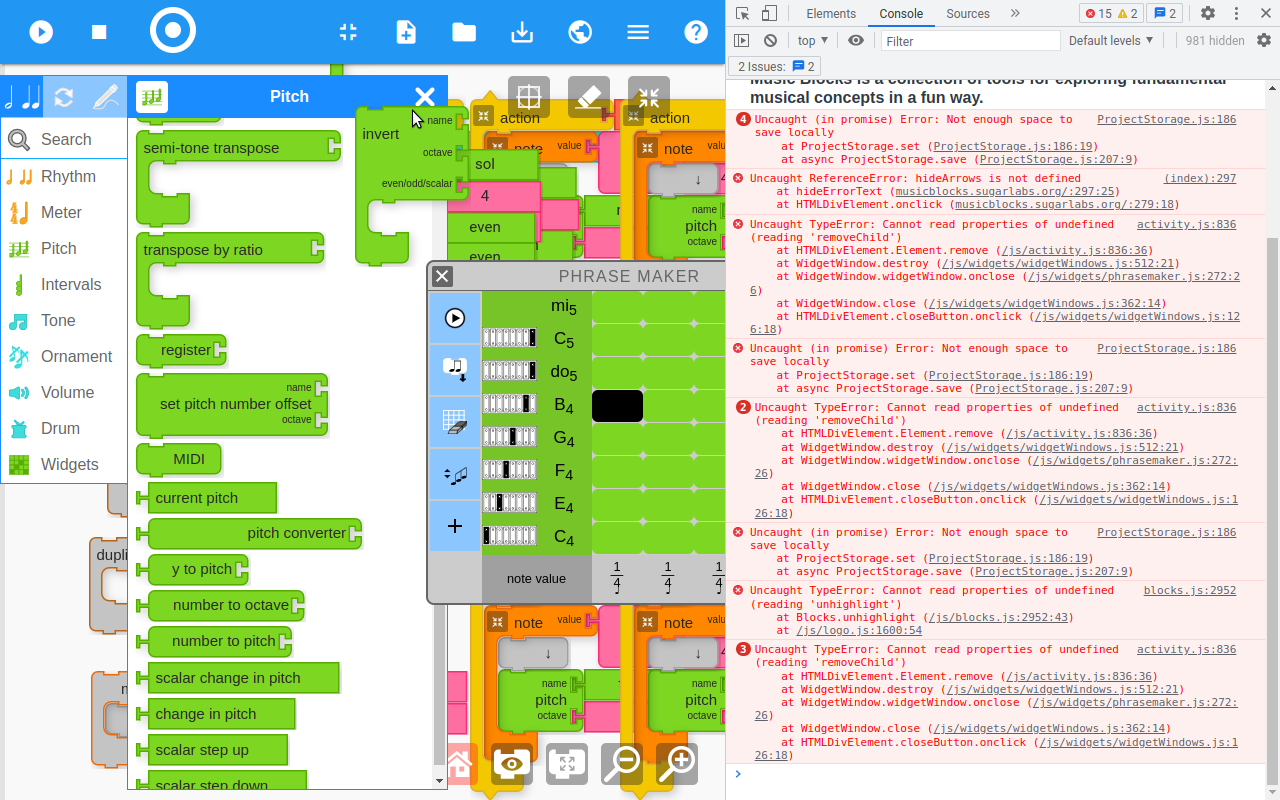The width and height of the screenshot is (1280, 800).
Task: Erase all notes using the Phrase Maker eraser
Action: click(455, 421)
